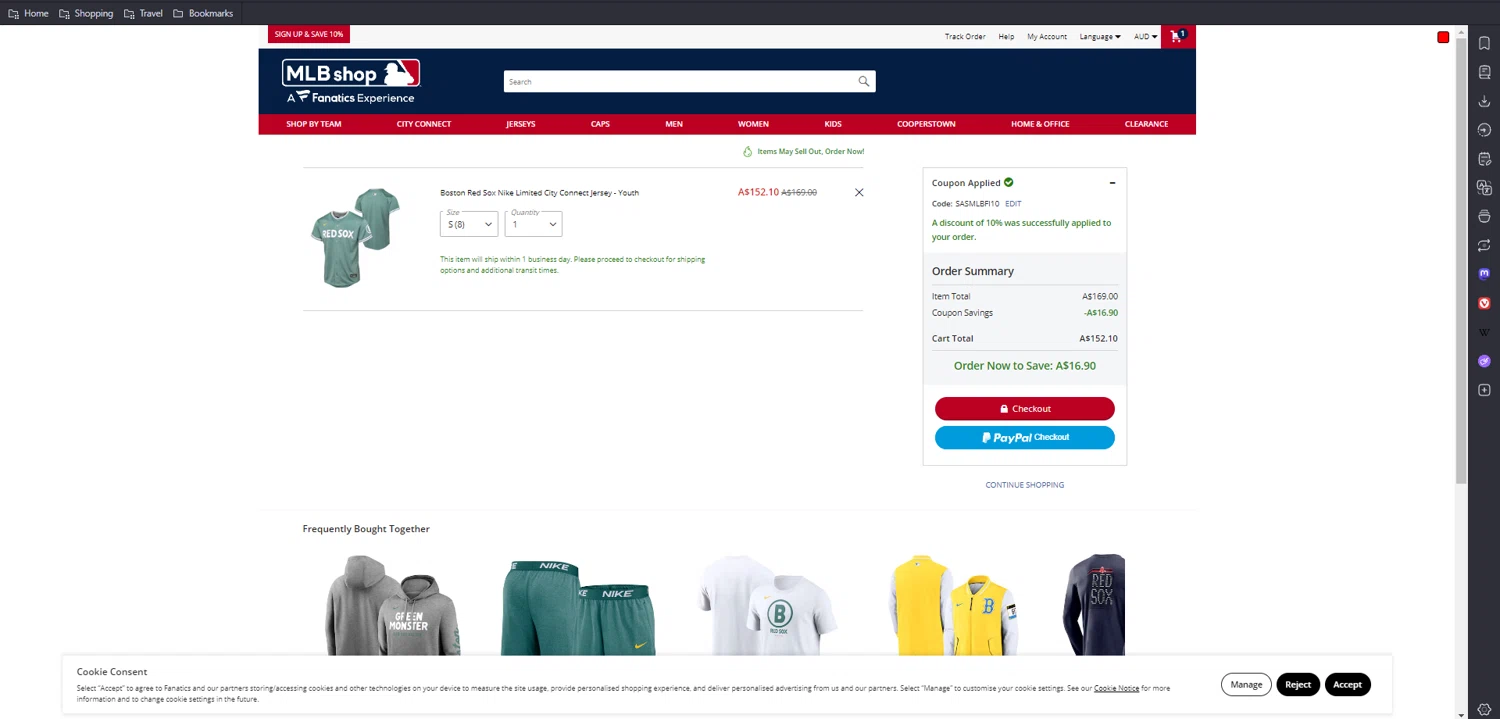Image resolution: width=1500 pixels, height=719 pixels.
Task: Open Cooperstown menu
Action: tap(926, 124)
